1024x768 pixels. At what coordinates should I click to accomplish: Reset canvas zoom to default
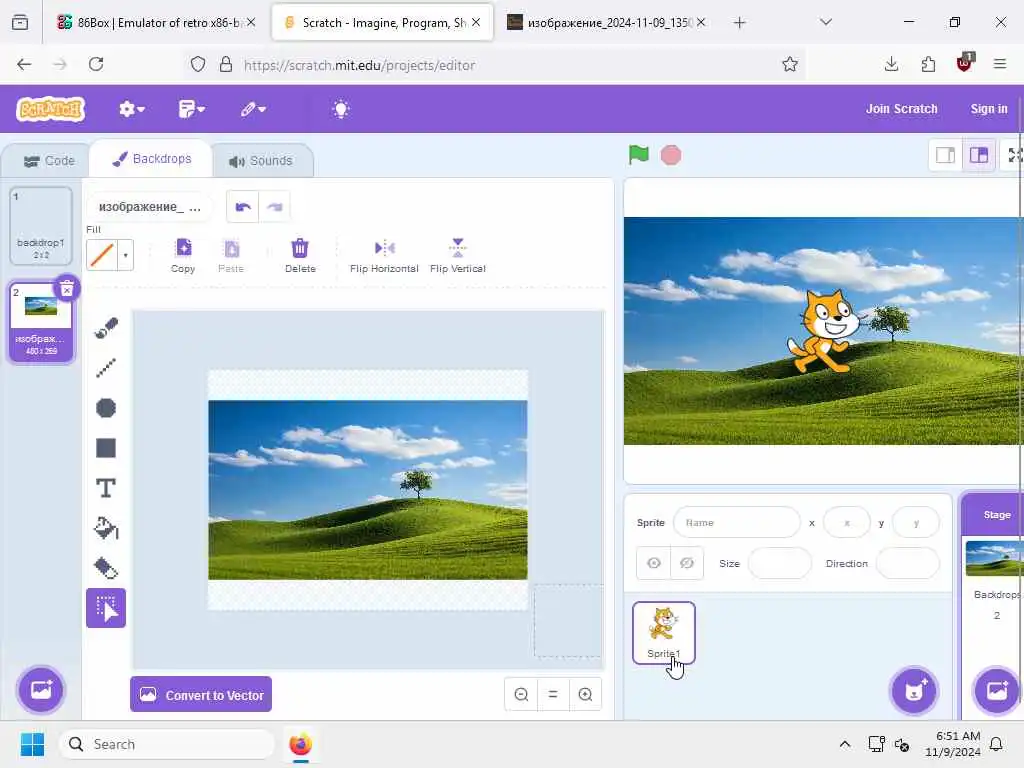553,694
